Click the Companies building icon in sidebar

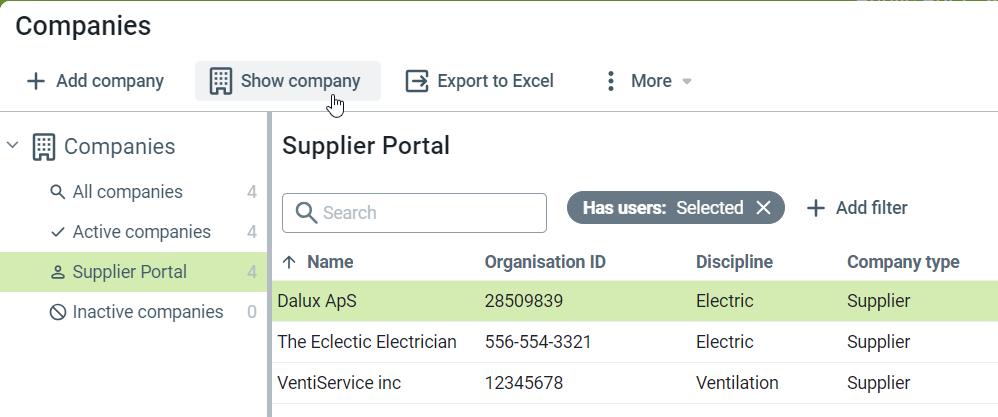(x=44, y=147)
